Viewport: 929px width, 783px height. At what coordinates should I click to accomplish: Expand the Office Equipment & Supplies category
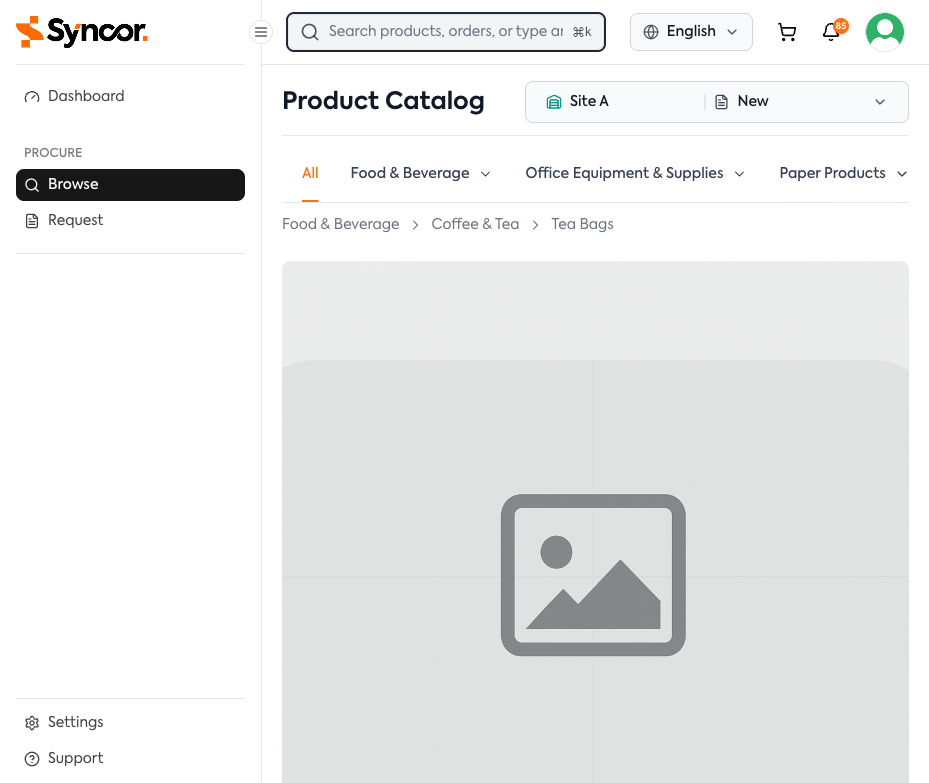(x=634, y=173)
